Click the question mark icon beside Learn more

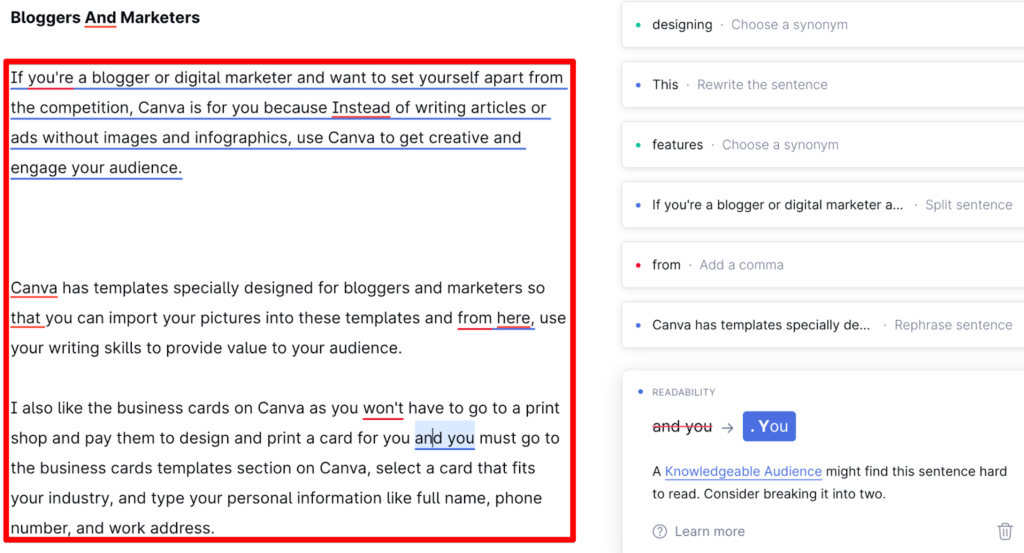[x=660, y=532]
